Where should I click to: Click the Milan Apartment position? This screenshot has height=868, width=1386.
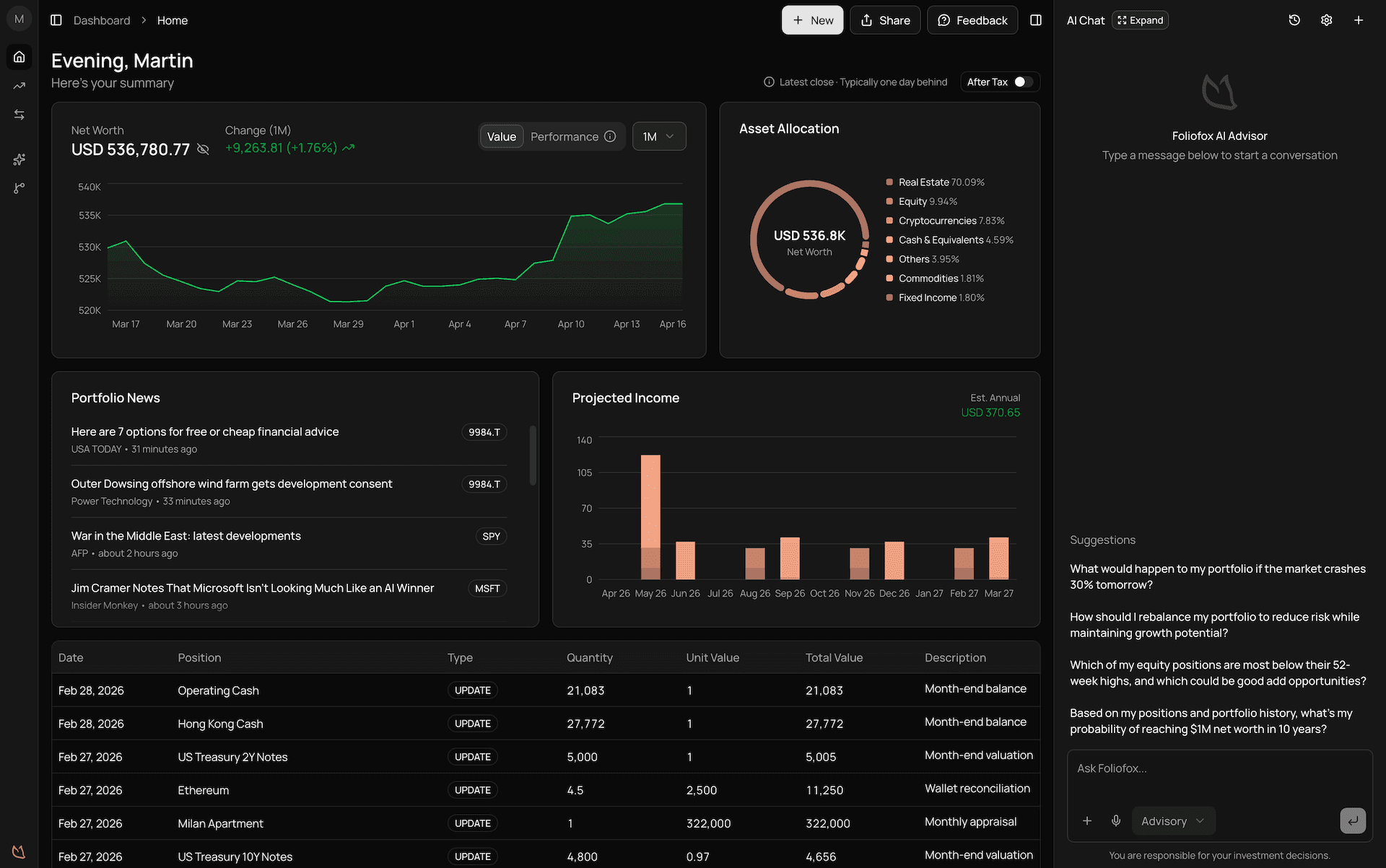pyautogui.click(x=220, y=823)
